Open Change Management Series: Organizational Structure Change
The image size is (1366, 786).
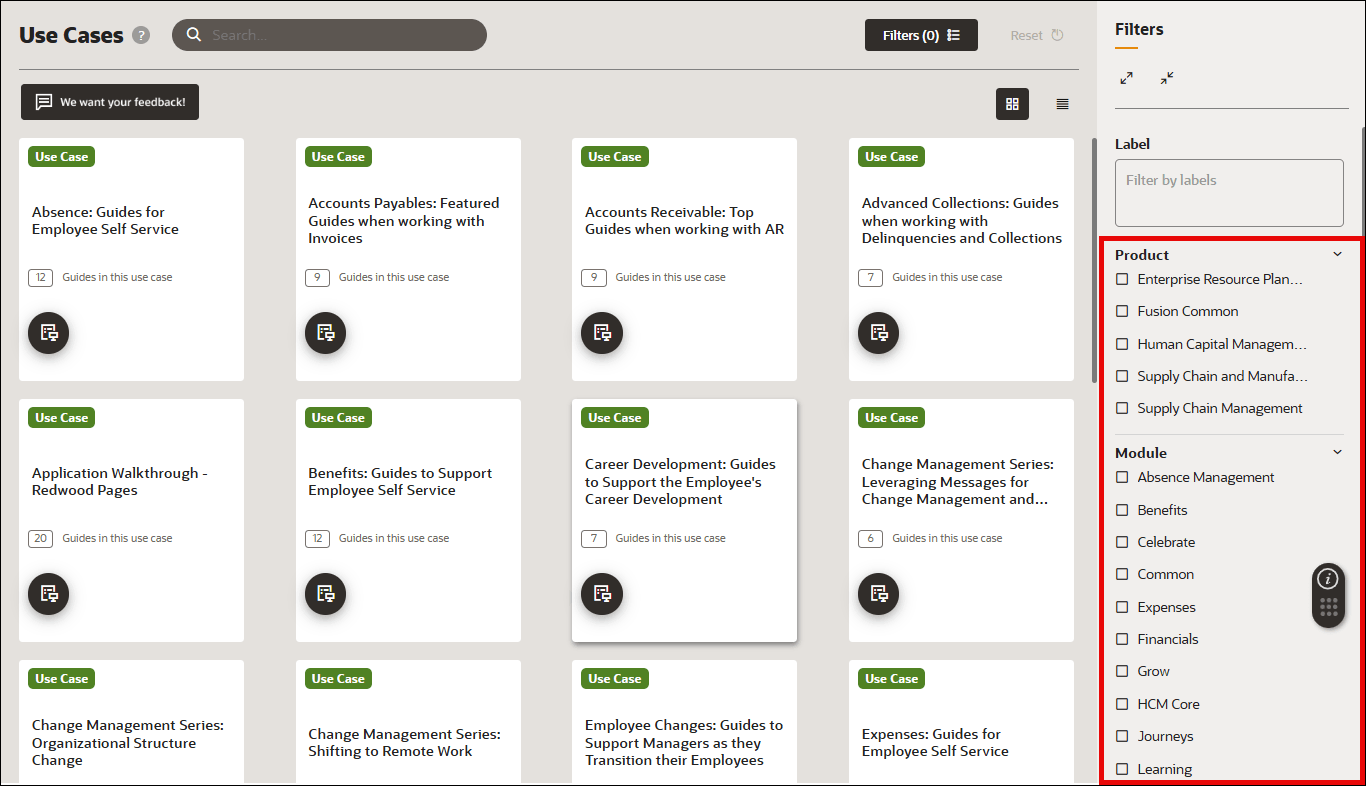(x=128, y=742)
